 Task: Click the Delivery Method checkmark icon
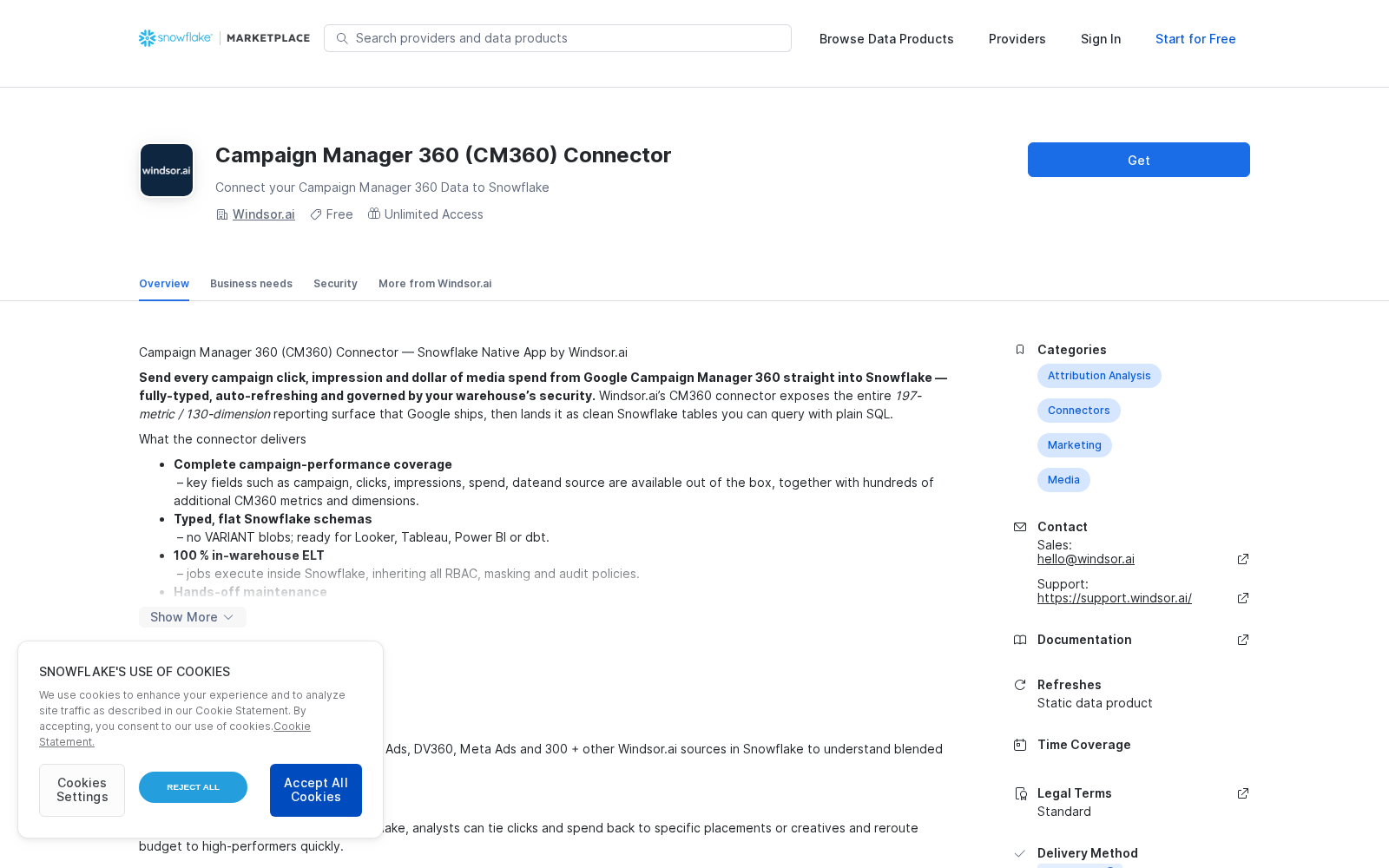(1020, 853)
